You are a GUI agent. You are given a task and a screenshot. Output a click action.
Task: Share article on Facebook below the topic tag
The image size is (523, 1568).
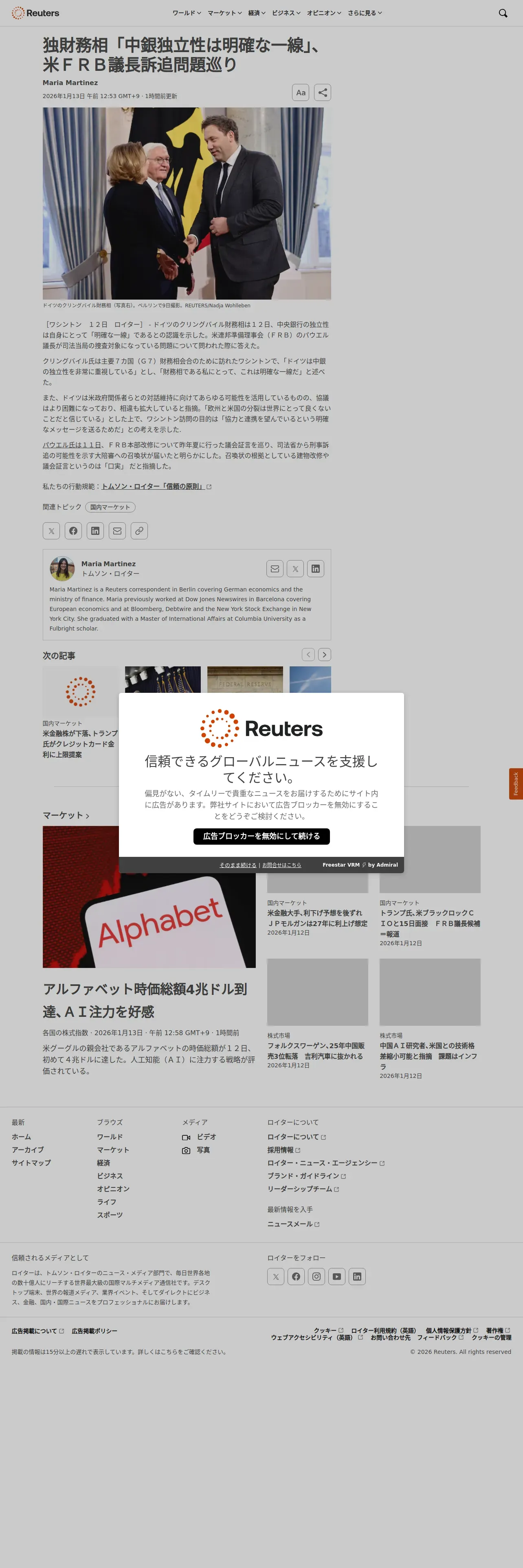click(73, 531)
